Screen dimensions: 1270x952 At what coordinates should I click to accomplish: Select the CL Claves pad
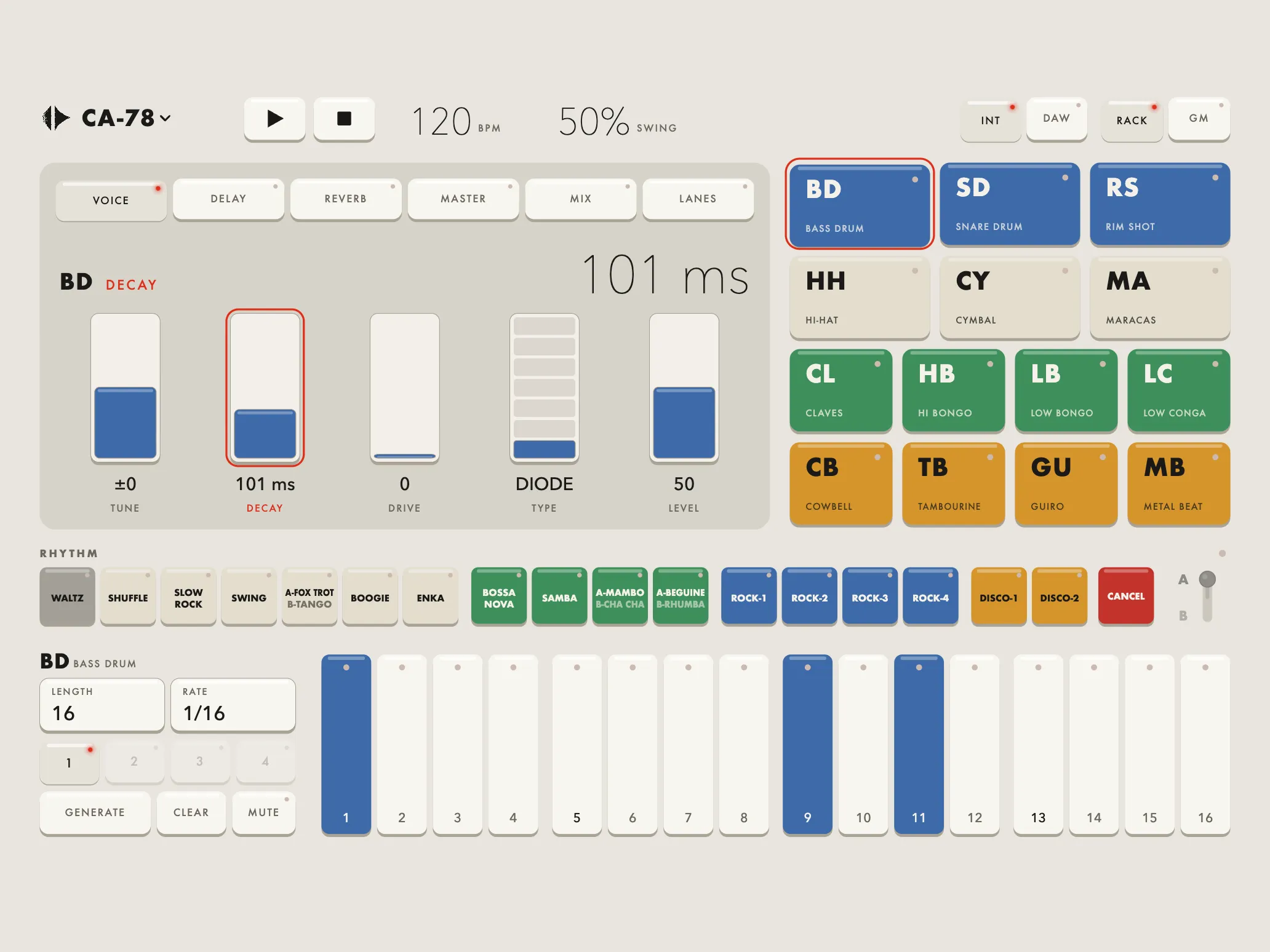(x=841, y=391)
